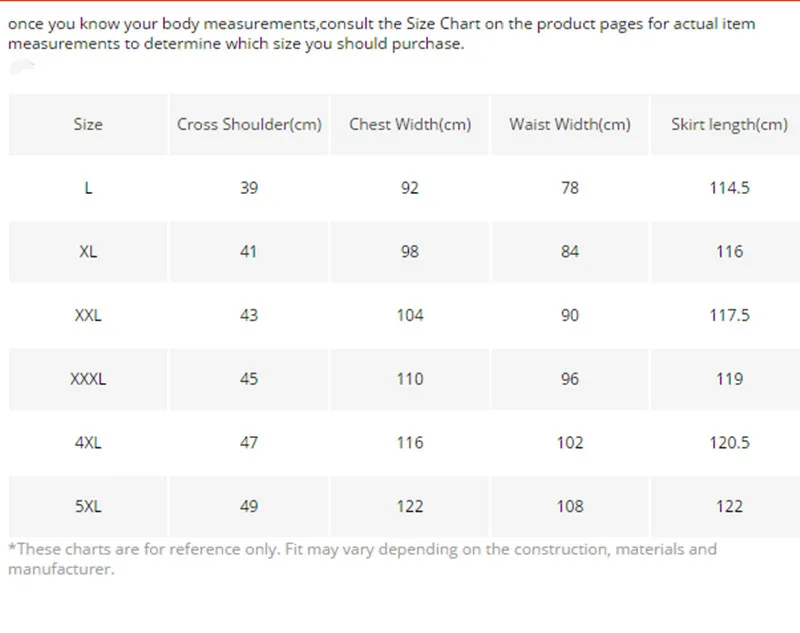The height and width of the screenshot is (633, 800).
Task: Click the Skirt length(cm) column header
Action: (729, 125)
